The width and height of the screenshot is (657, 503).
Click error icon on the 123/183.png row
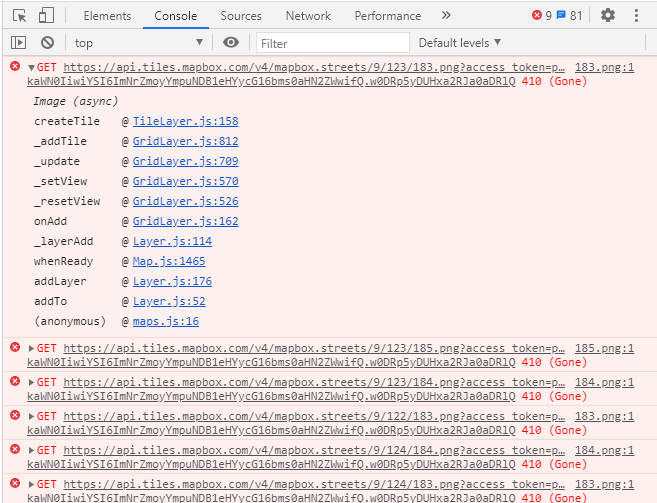click(15, 66)
